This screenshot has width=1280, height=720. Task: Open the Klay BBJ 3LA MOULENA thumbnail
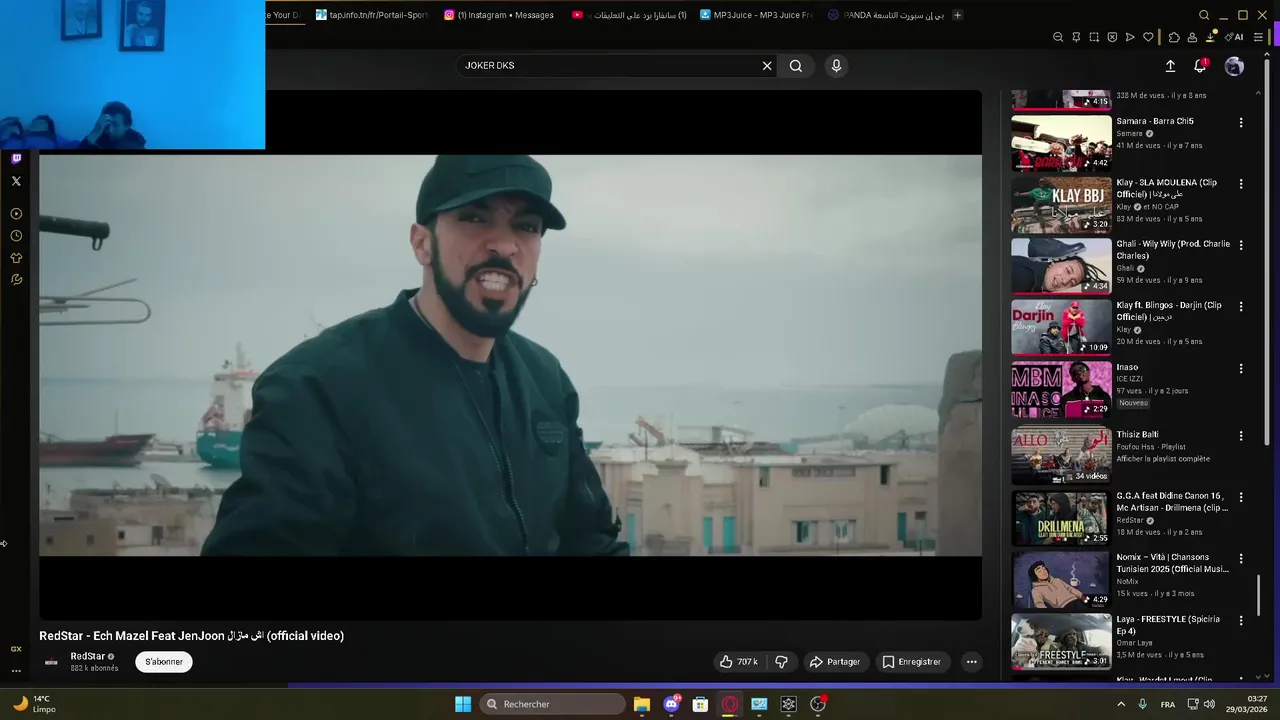(x=1061, y=204)
